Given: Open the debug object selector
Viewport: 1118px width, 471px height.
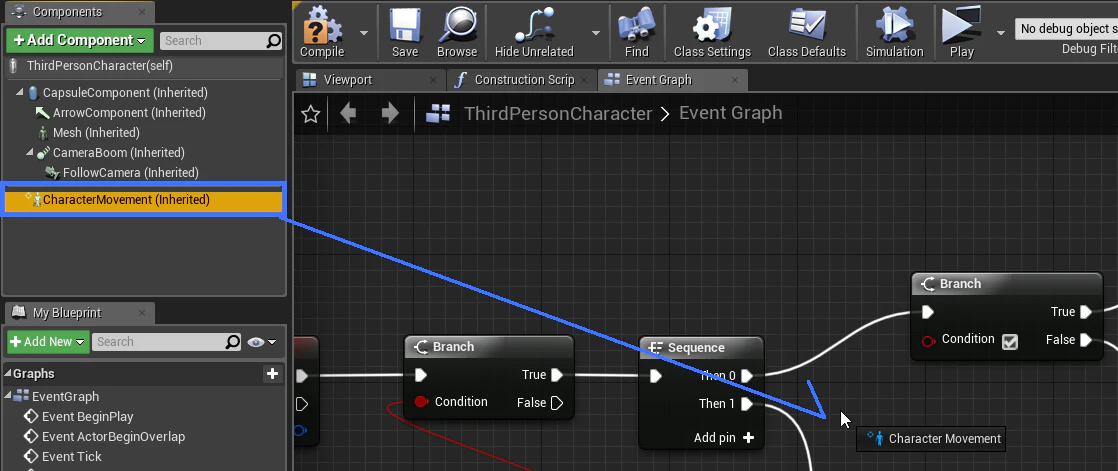Looking at the screenshot, I should coord(1066,29).
